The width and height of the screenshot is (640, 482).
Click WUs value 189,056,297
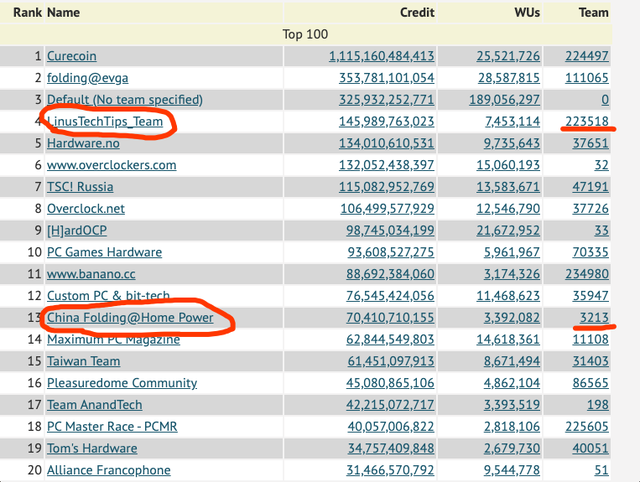pos(504,100)
